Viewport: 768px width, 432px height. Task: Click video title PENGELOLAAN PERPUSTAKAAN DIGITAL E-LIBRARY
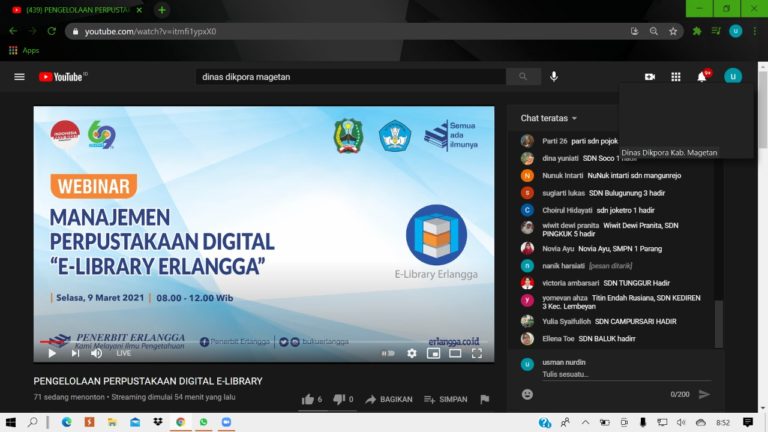click(148, 381)
